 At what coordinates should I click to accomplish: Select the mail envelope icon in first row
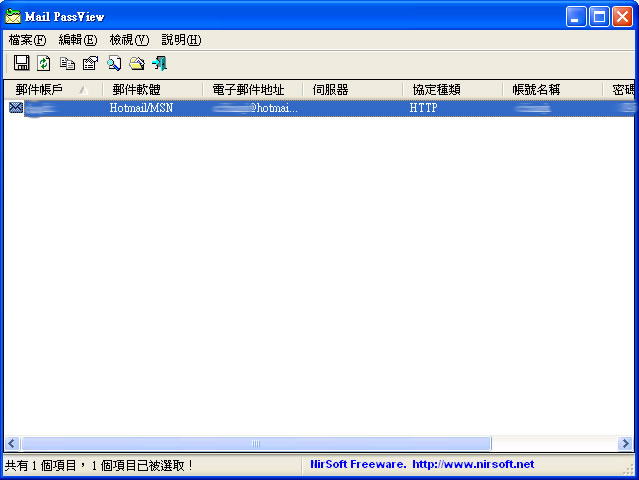click(x=15, y=108)
